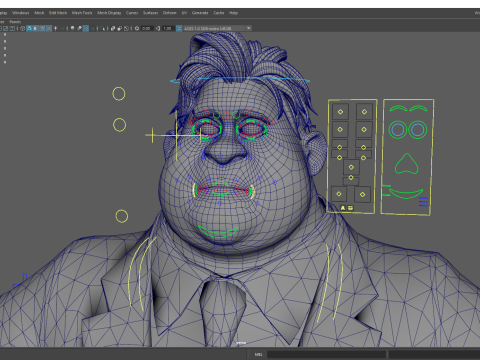Toggle the highlighted textured checker icon
Viewport: 480px width, 360px height.
tap(86, 28)
